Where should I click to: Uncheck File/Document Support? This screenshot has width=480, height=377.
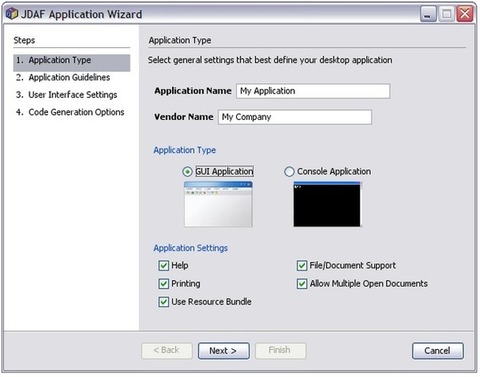point(302,266)
